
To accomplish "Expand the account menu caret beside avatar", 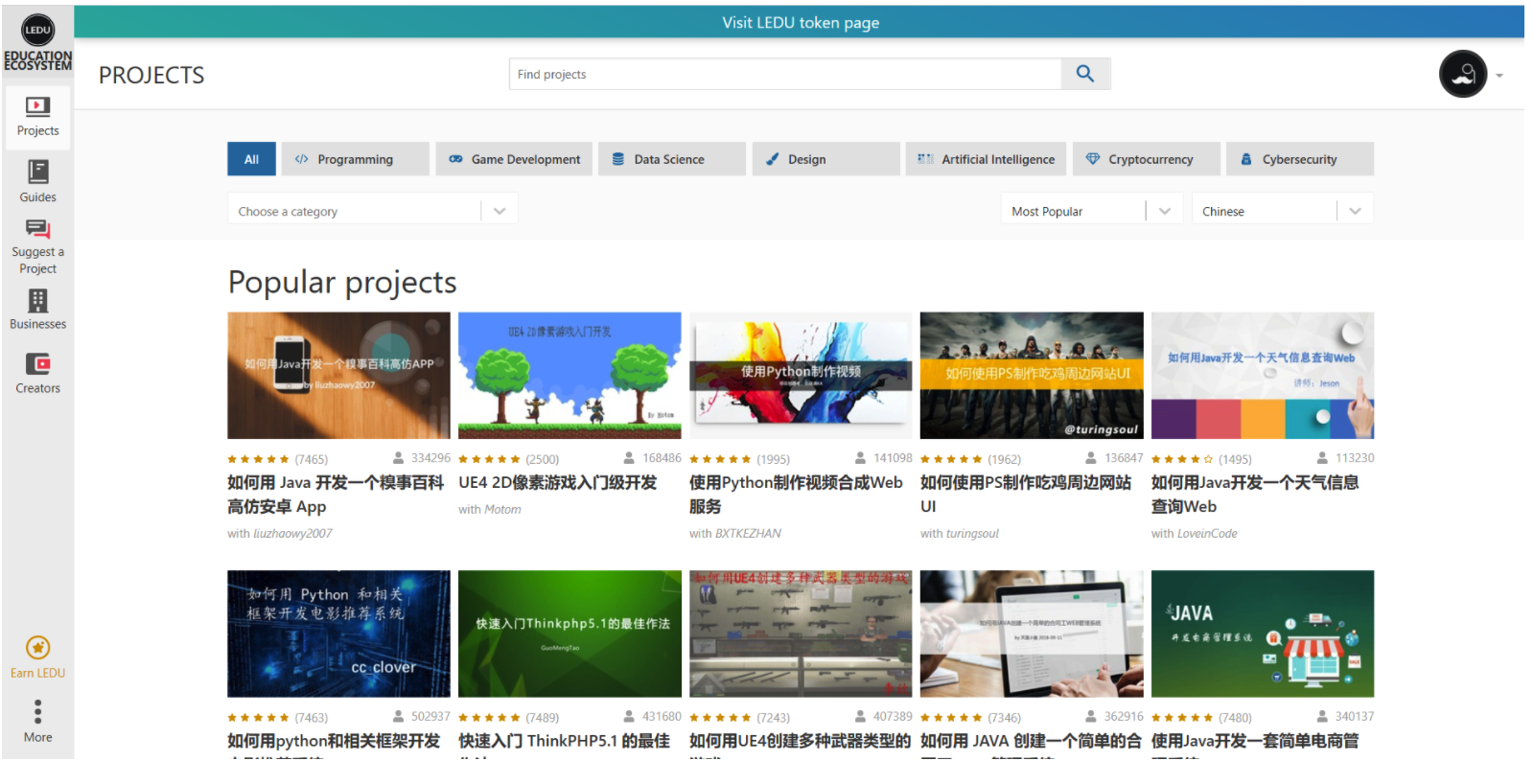I will (x=1499, y=75).
